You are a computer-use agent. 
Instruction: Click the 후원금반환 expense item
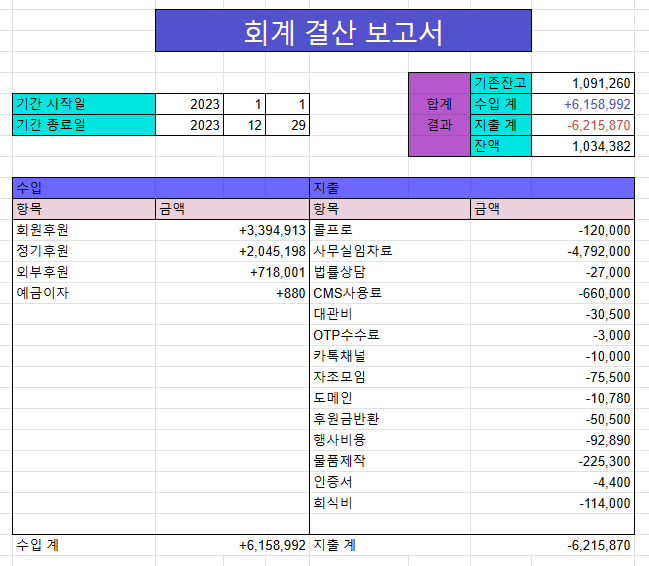pyautogui.click(x=390, y=419)
